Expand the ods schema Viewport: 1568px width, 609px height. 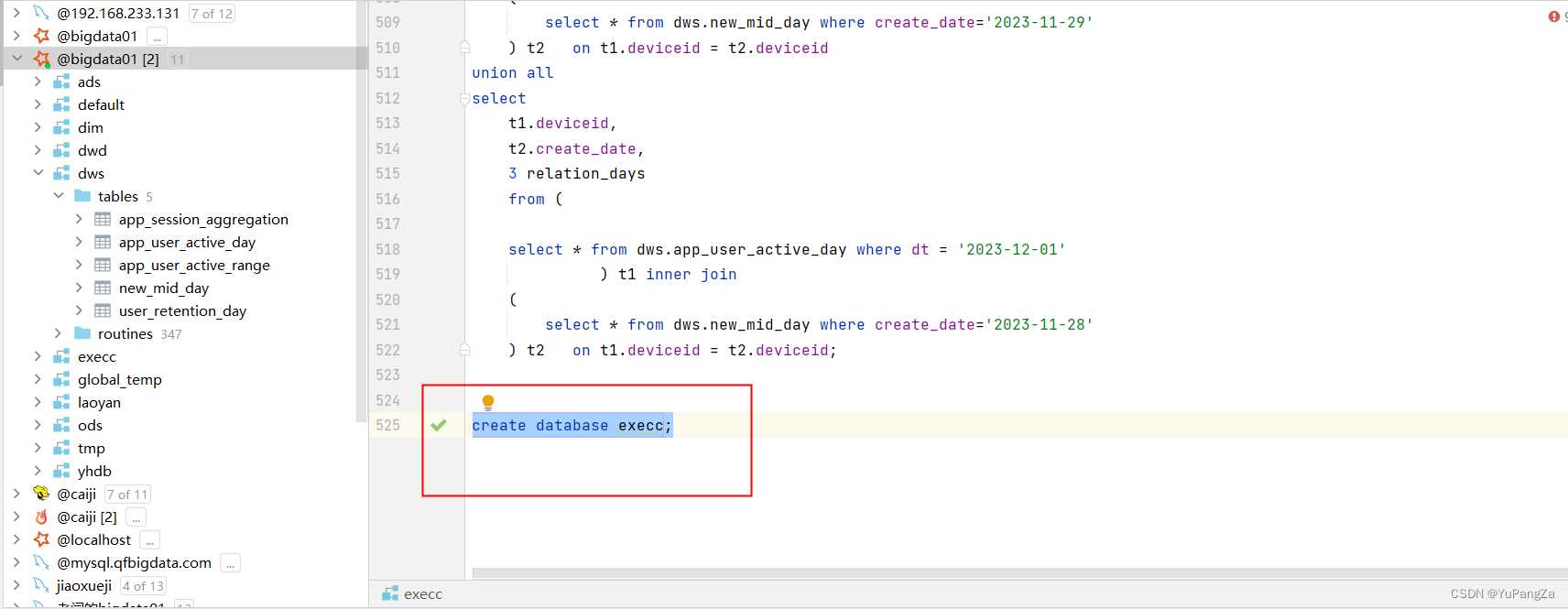tap(38, 425)
